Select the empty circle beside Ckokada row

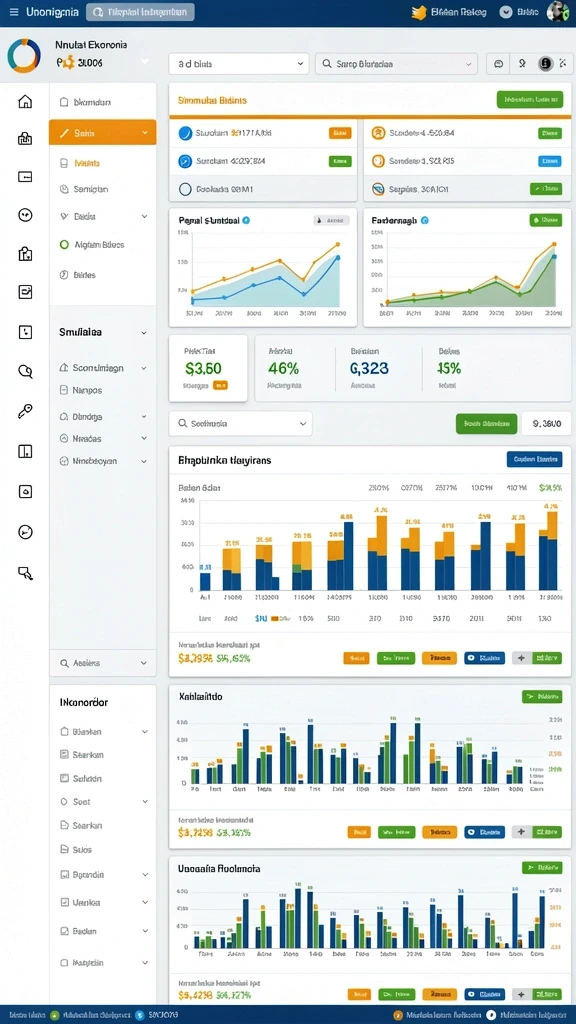[184, 189]
